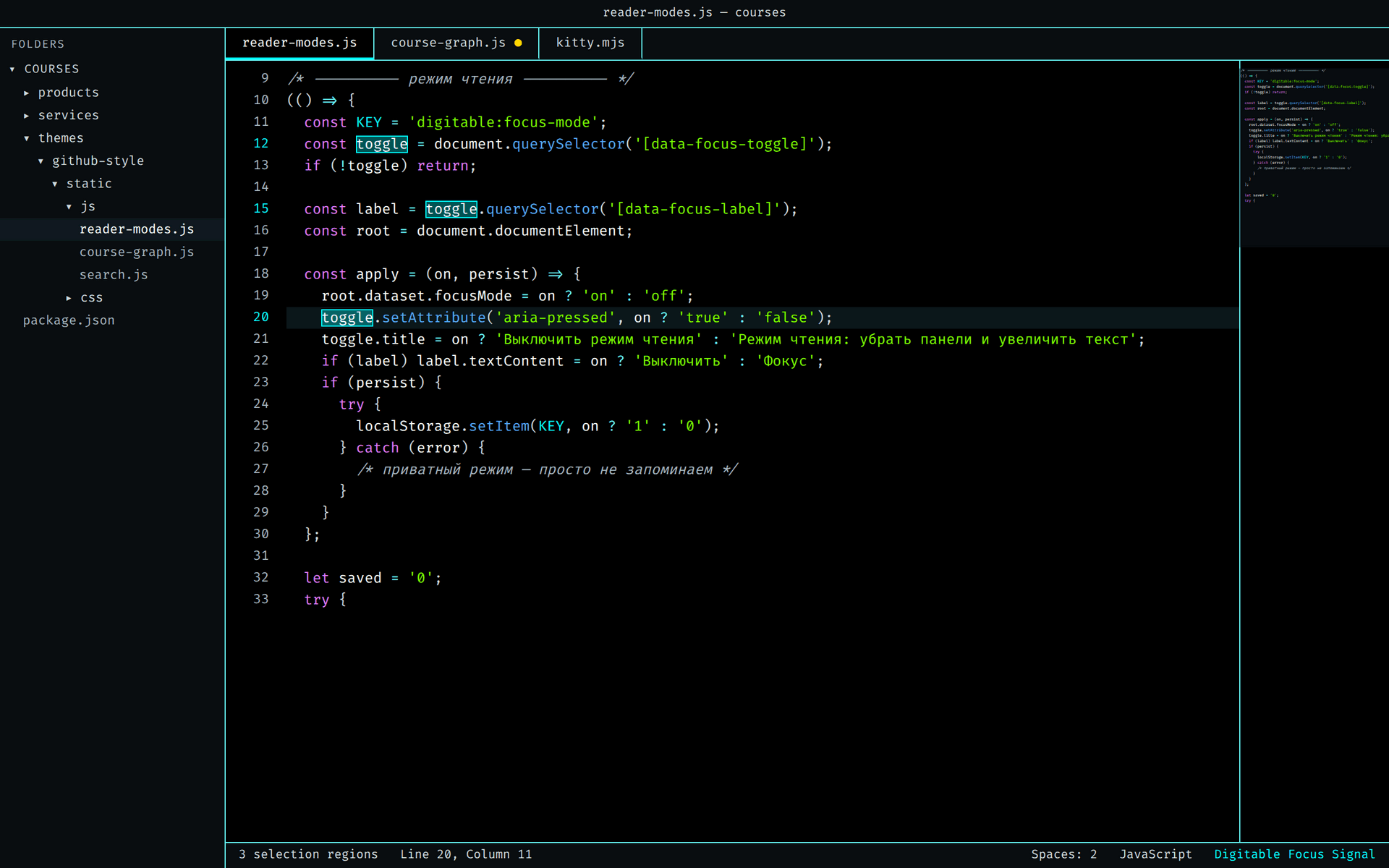Click 'documentElement' on line 16
Viewport: 1389px width, 868px height.
click(x=560, y=231)
